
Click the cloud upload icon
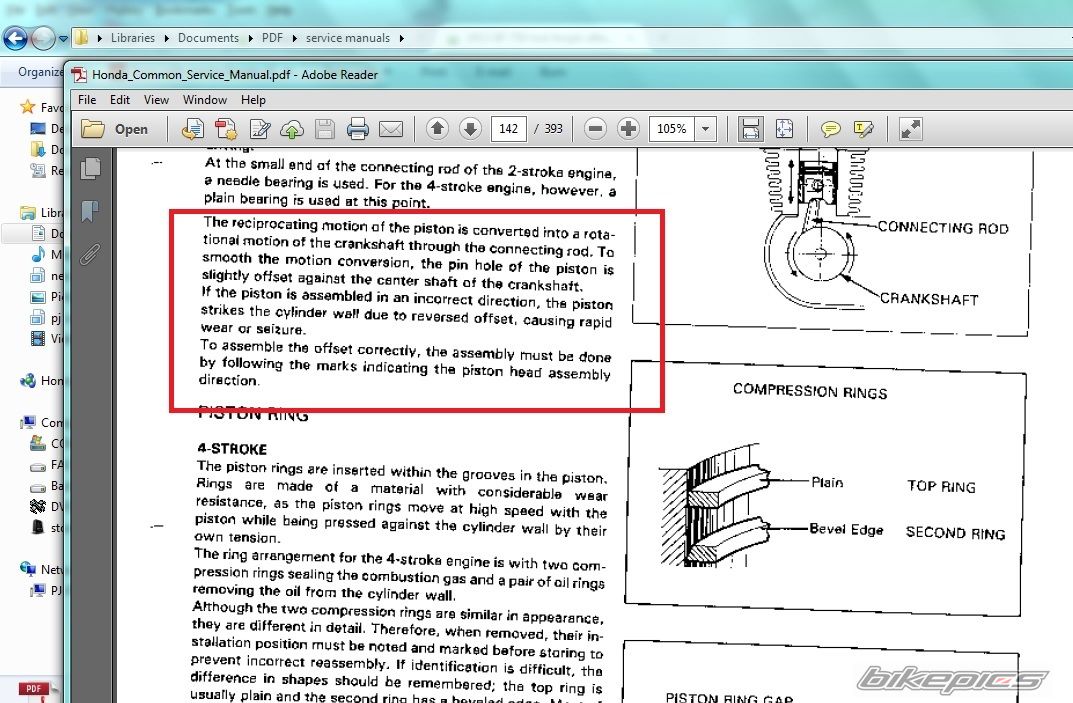coord(292,129)
